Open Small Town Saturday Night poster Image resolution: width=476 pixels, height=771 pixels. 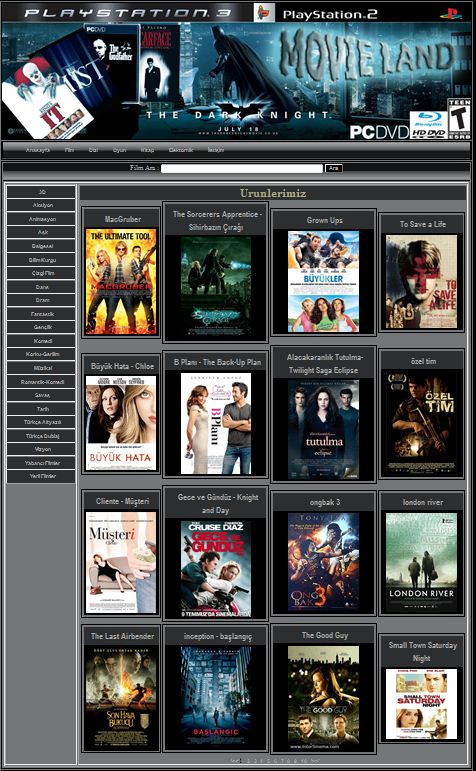coord(421,704)
